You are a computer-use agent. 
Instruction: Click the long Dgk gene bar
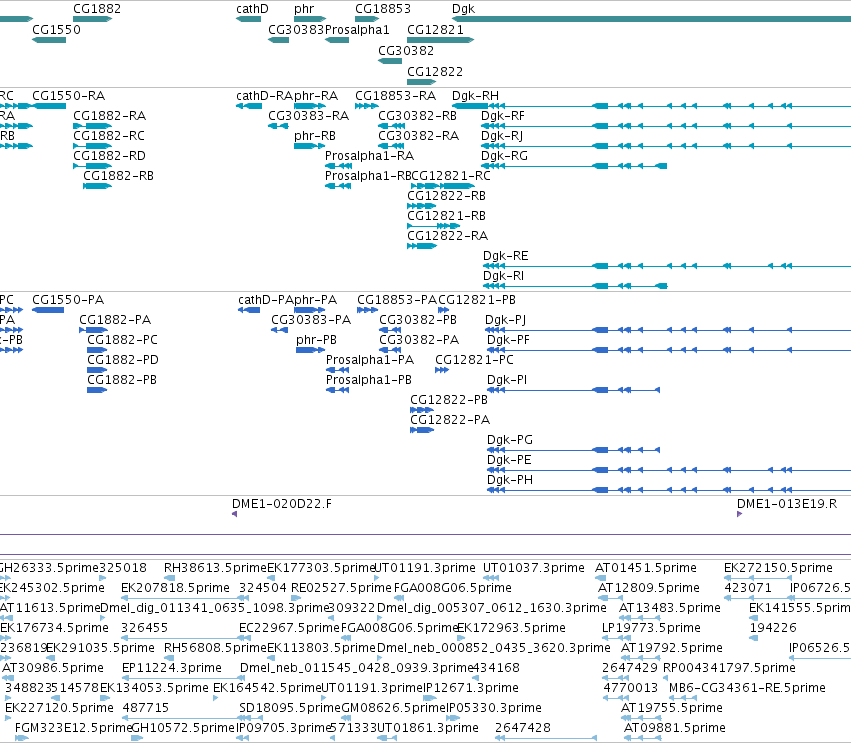pos(651,19)
